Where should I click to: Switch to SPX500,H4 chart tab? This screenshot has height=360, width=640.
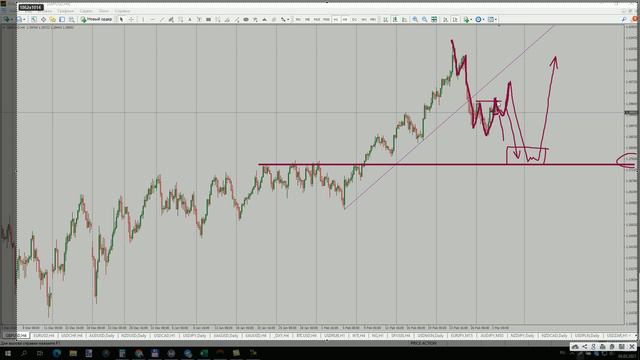point(400,336)
